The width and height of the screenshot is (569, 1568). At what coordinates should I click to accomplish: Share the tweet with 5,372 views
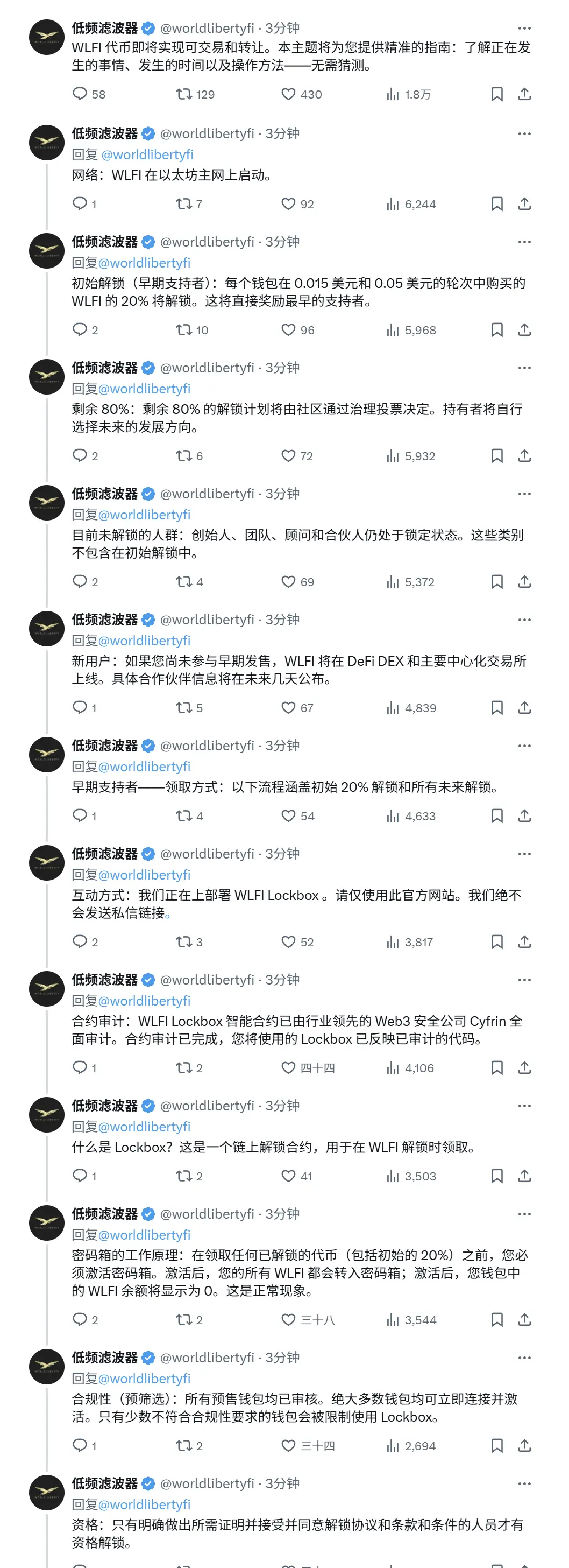524,582
